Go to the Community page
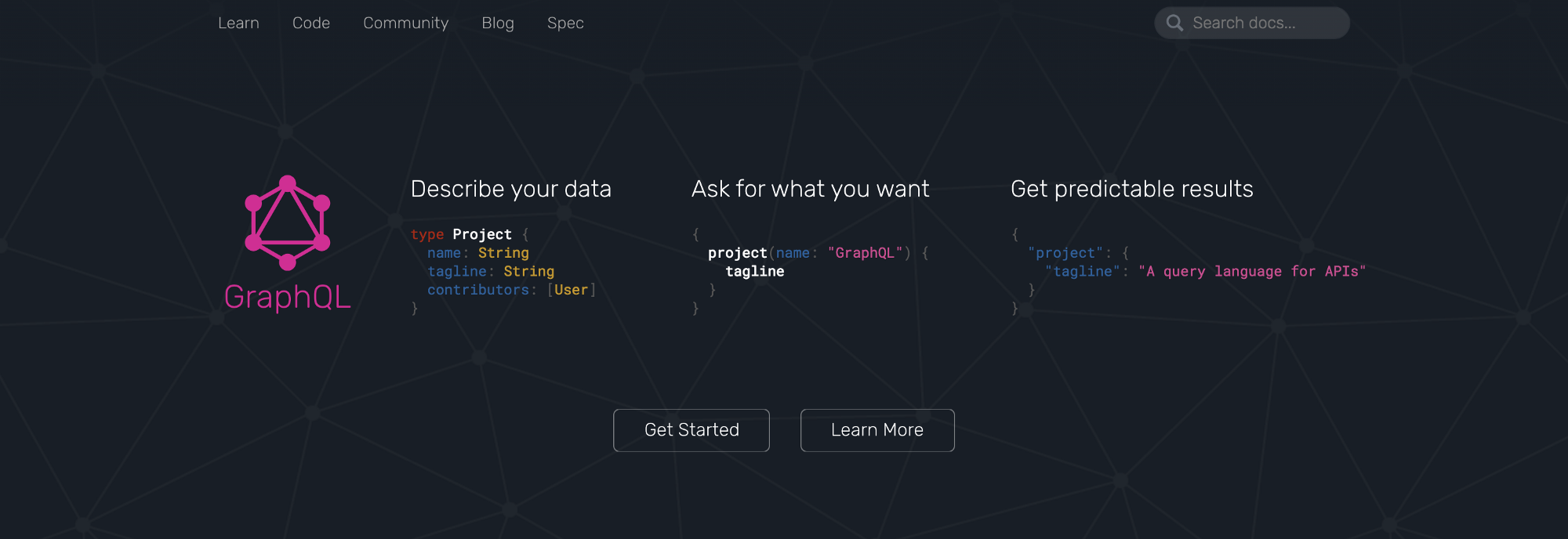Image resolution: width=1568 pixels, height=539 pixels. pos(406,24)
